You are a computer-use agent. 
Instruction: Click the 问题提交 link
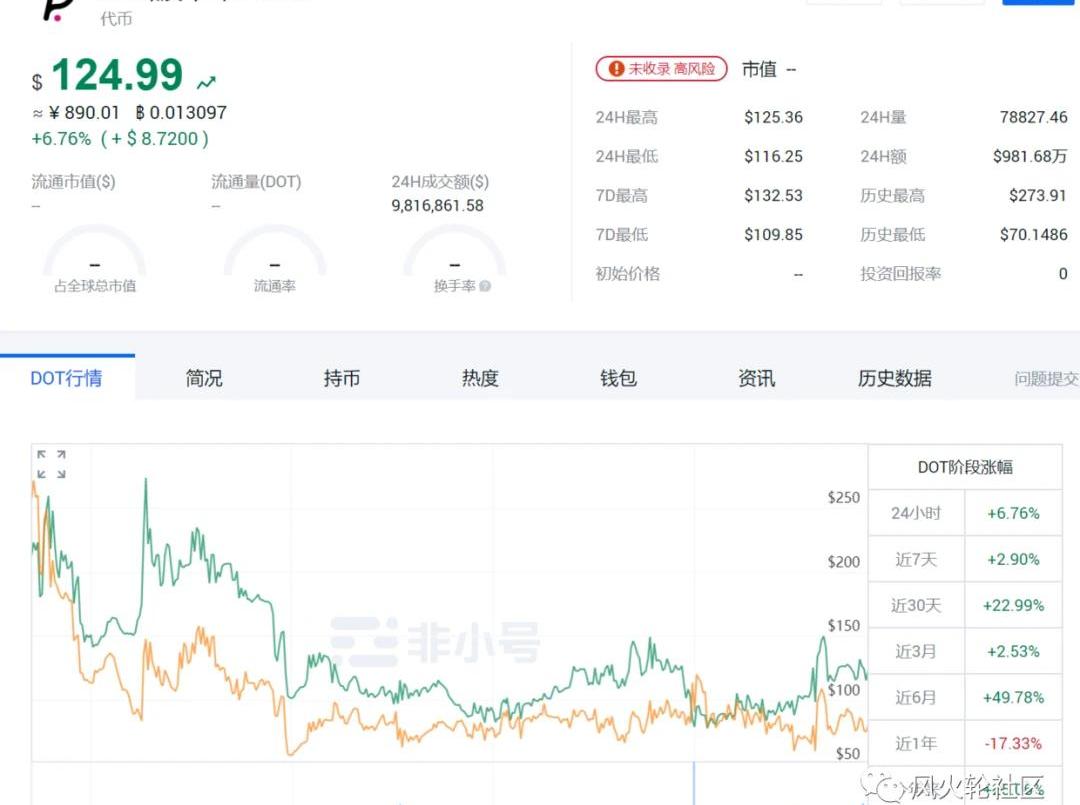pyautogui.click(x=1046, y=379)
